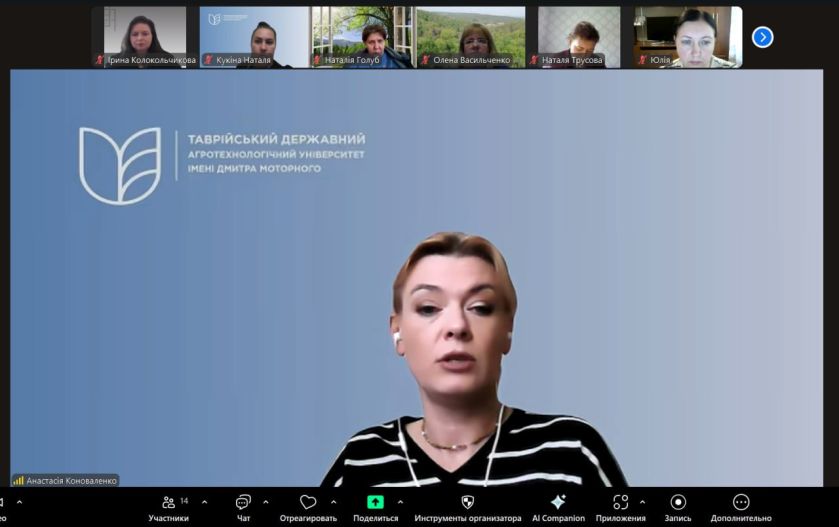Click the Анастасія Коноваленко speaker name label

pyautogui.click(x=71, y=481)
